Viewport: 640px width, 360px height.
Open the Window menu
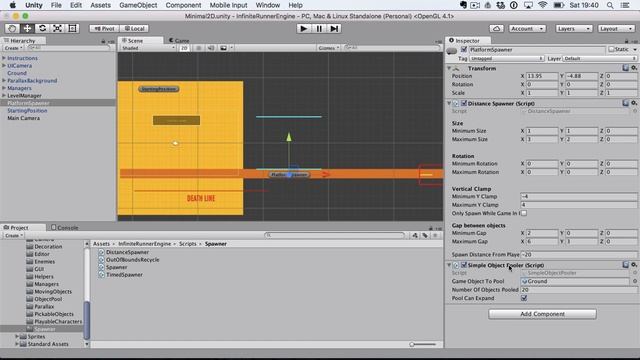(267, 5)
